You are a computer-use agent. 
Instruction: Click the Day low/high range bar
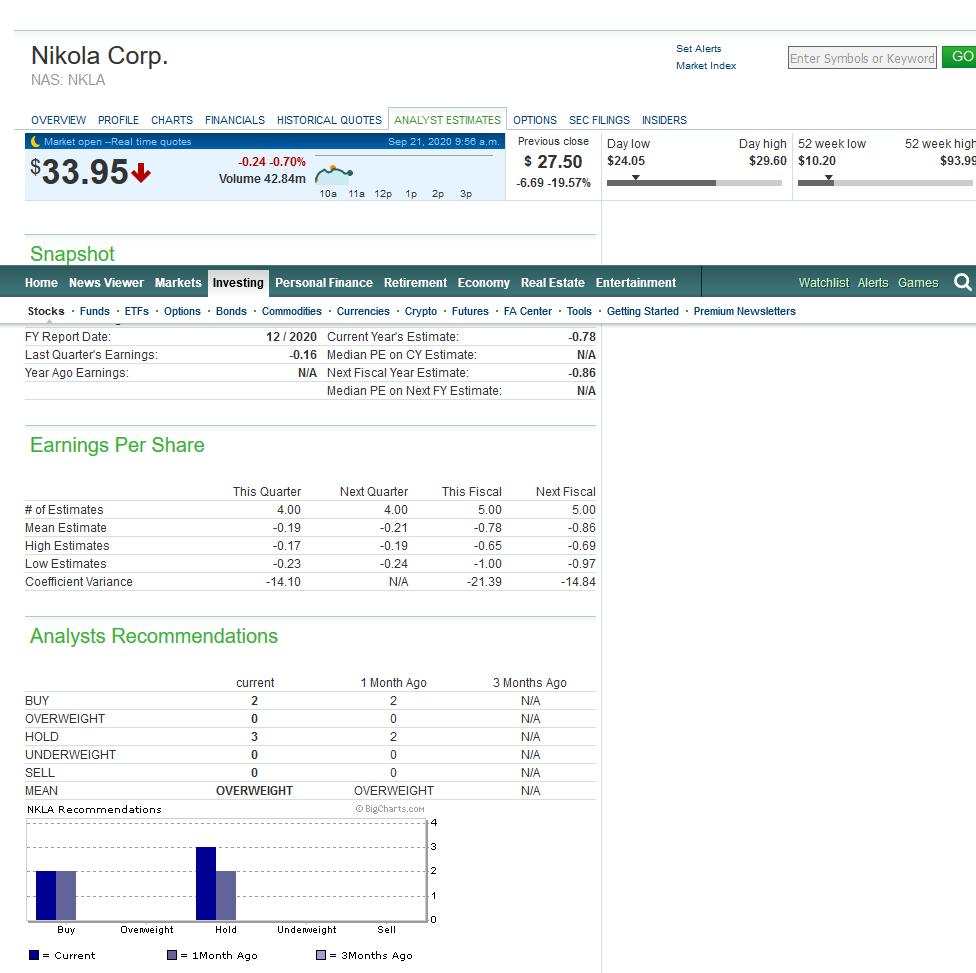[694, 182]
